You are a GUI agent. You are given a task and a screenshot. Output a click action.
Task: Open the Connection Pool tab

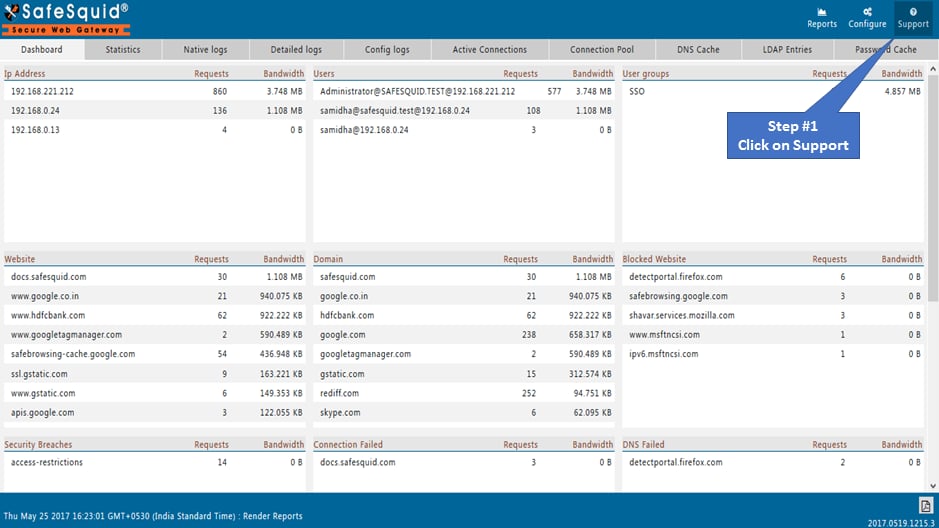(x=602, y=50)
